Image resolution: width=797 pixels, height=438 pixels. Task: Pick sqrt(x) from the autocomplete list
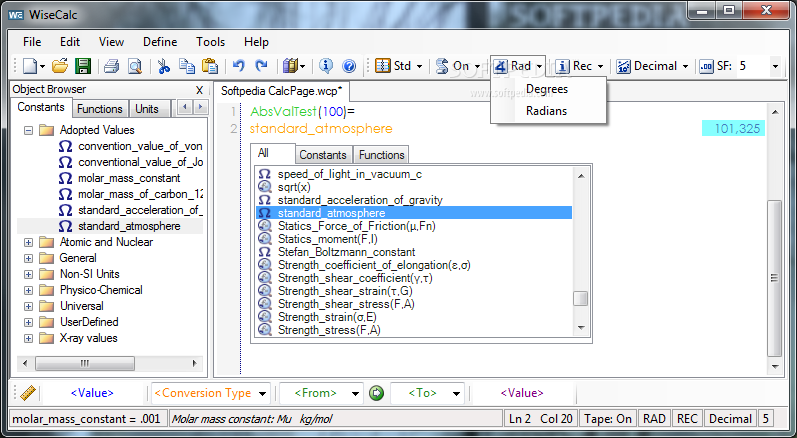click(294, 187)
